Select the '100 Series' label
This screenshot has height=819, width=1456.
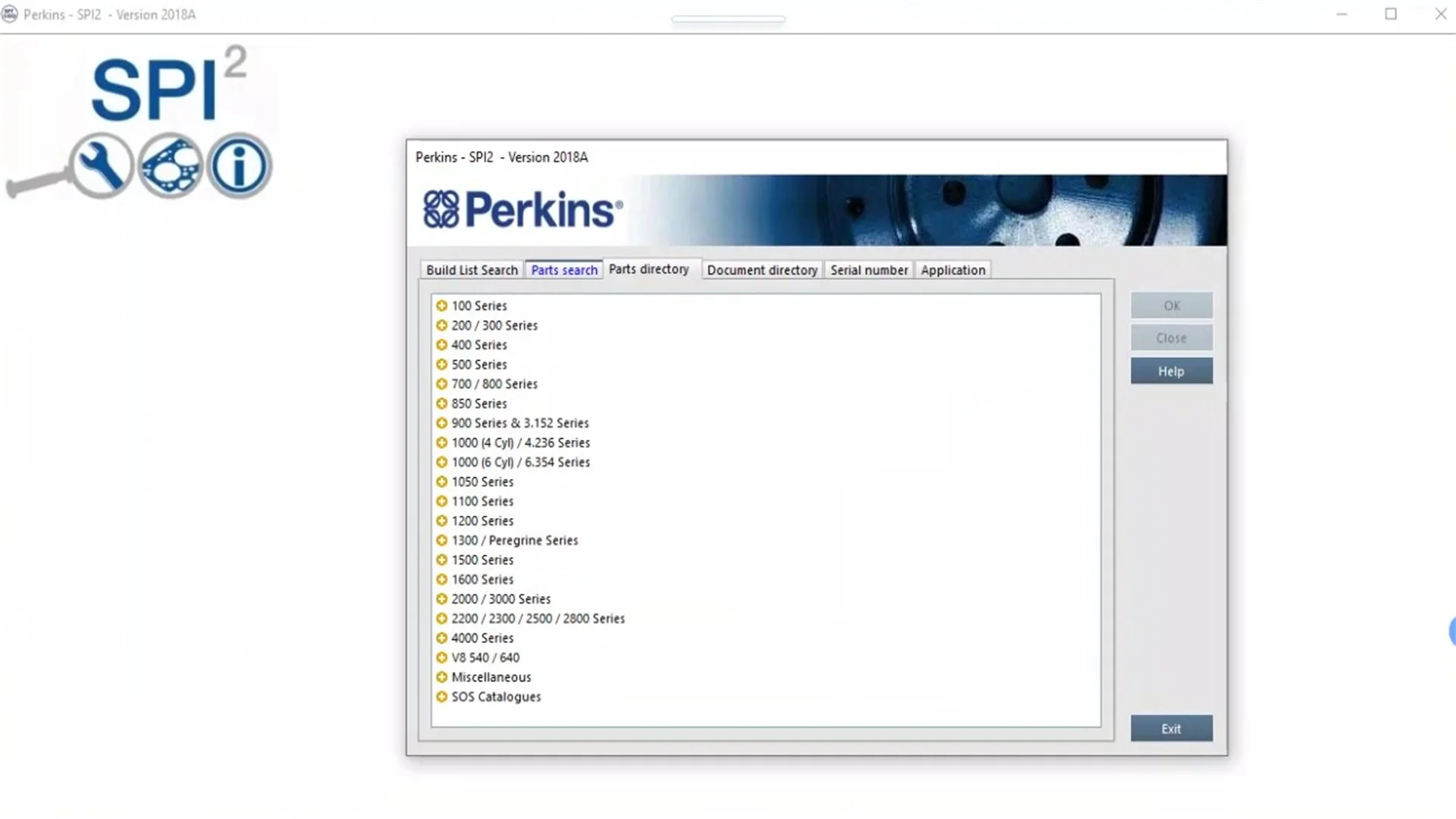(x=479, y=306)
